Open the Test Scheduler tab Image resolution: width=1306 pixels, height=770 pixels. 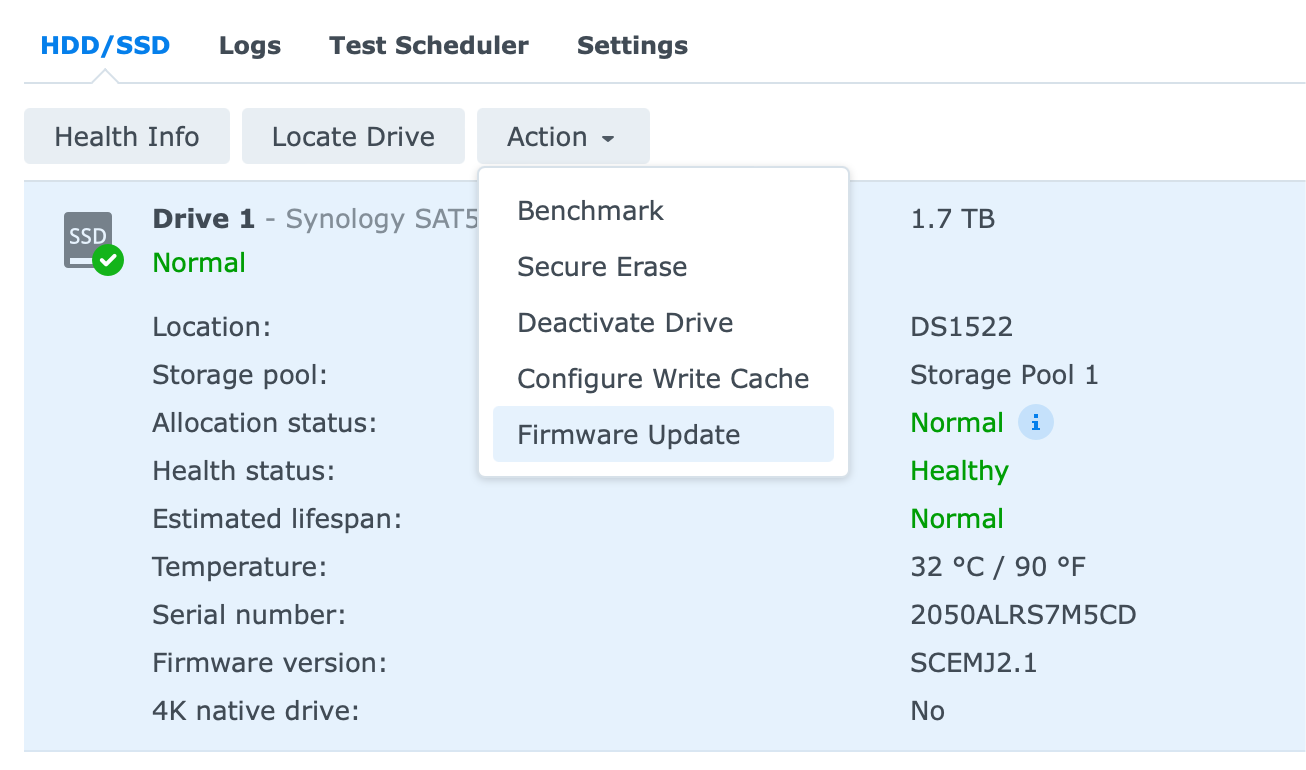(x=429, y=45)
